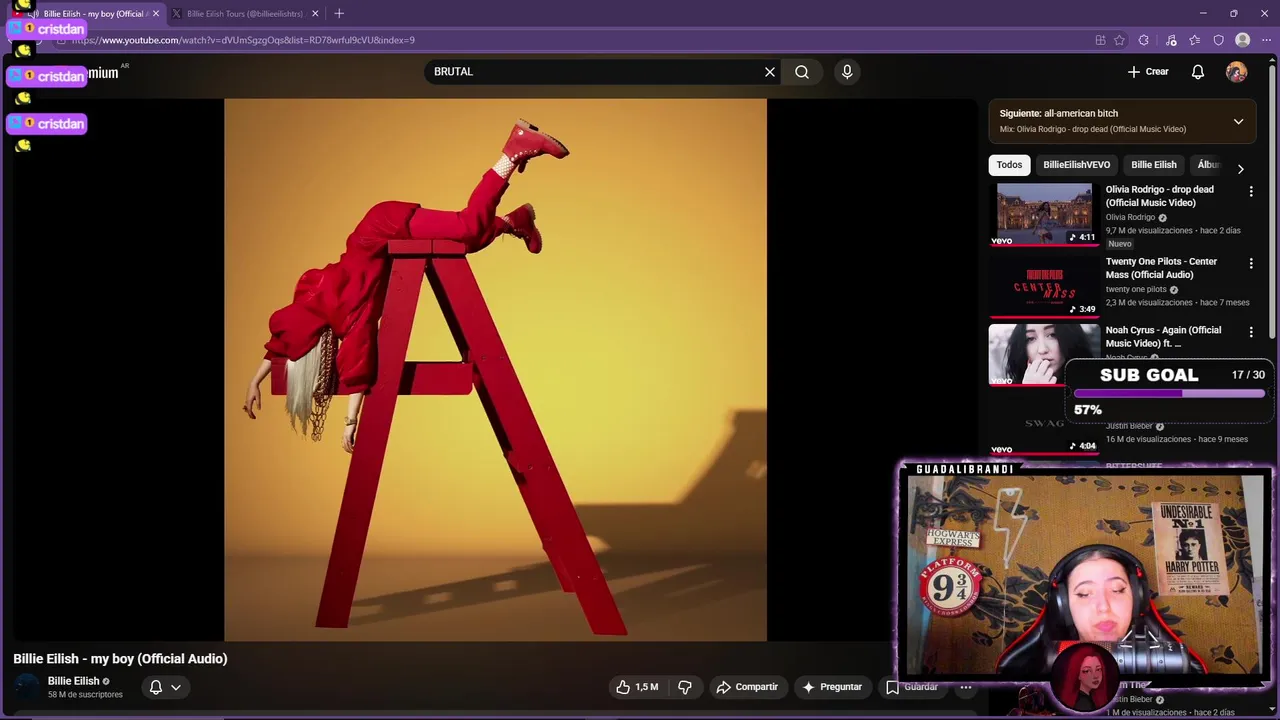Select the BillieEilishVEVO filter chip
Screen dimensions: 1280x720
1076,165
